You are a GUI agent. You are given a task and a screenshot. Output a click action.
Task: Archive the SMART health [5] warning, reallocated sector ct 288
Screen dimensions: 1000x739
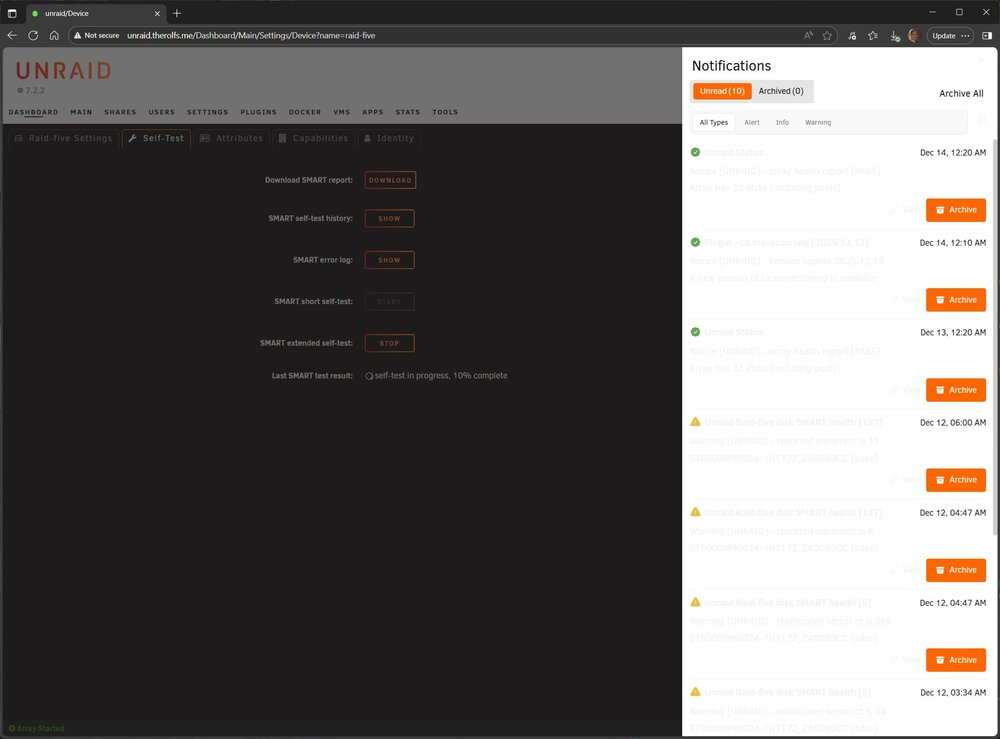pos(956,660)
